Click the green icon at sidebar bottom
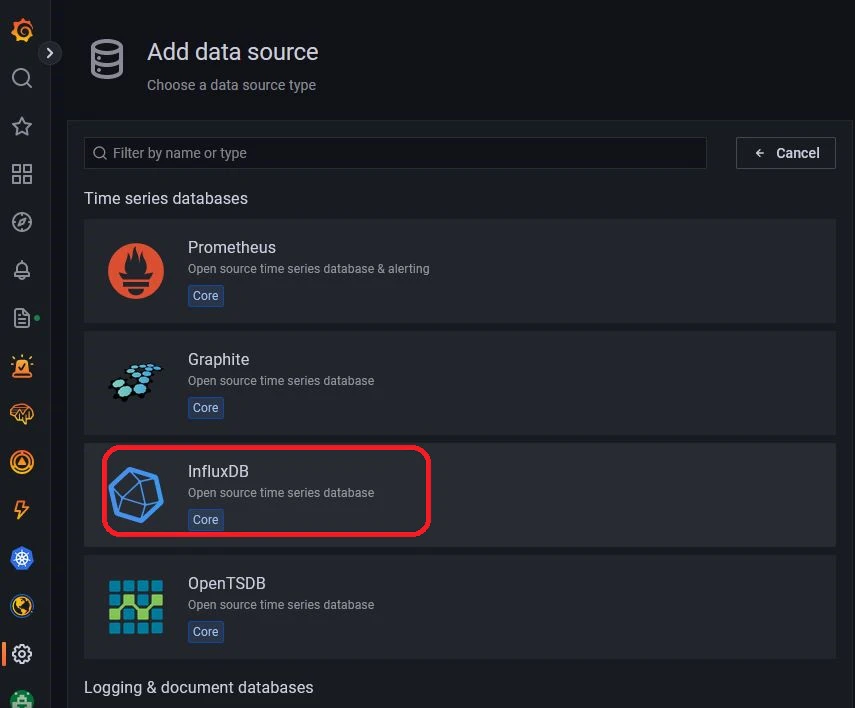The height and width of the screenshot is (708, 855). pyautogui.click(x=22, y=699)
